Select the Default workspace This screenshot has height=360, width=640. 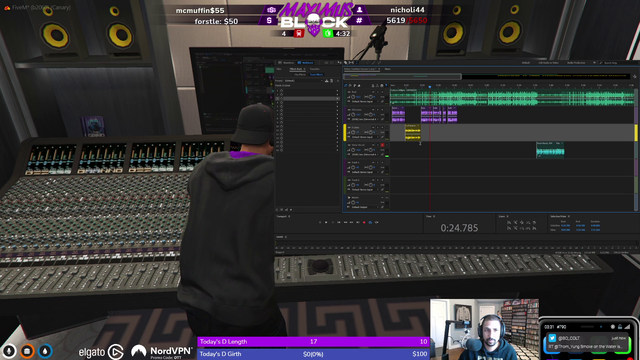tap(526, 62)
